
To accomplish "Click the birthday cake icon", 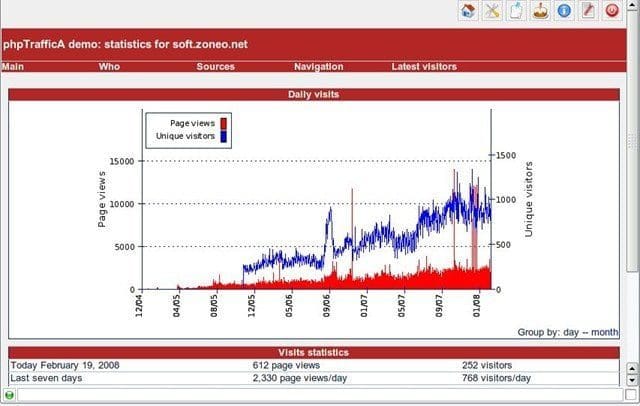I will [x=540, y=11].
